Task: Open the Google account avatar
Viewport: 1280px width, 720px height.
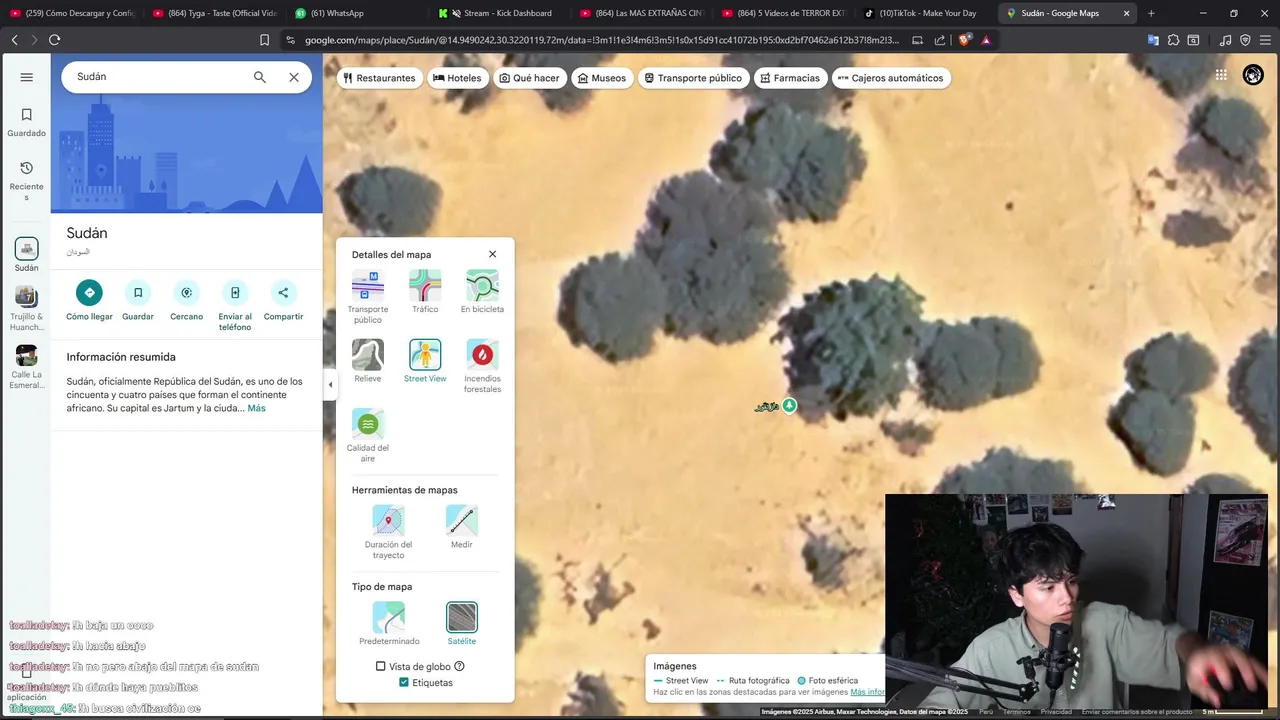Action: pyautogui.click(x=1253, y=75)
